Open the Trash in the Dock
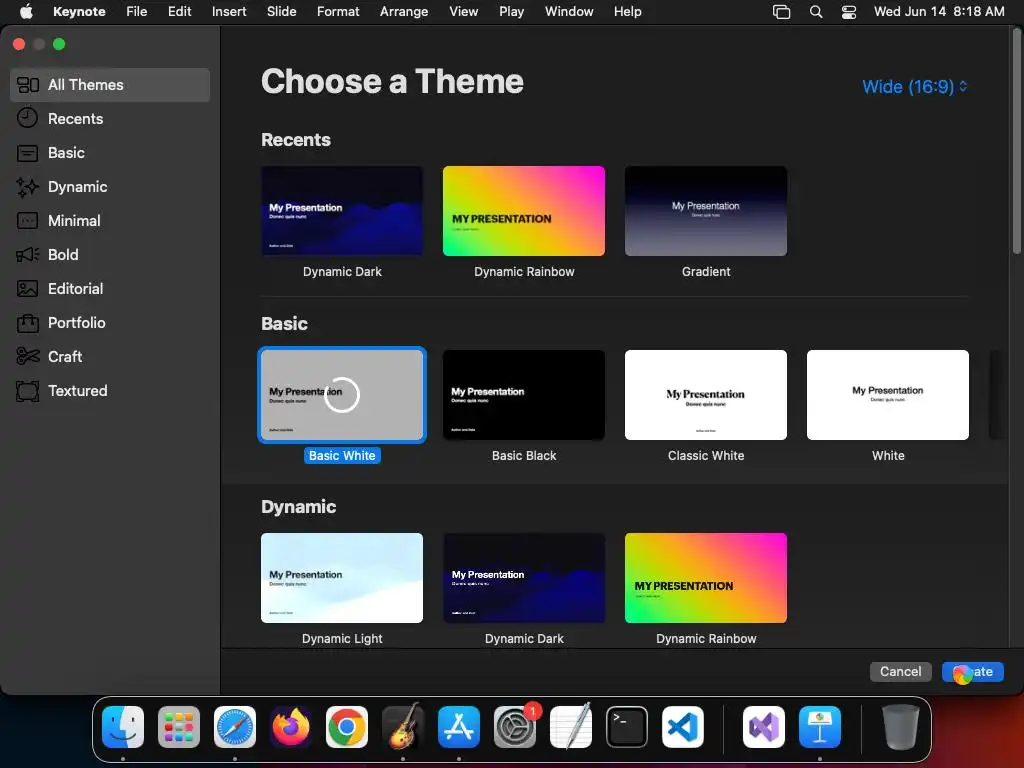Screen dimensions: 1024x768 pos(901,727)
